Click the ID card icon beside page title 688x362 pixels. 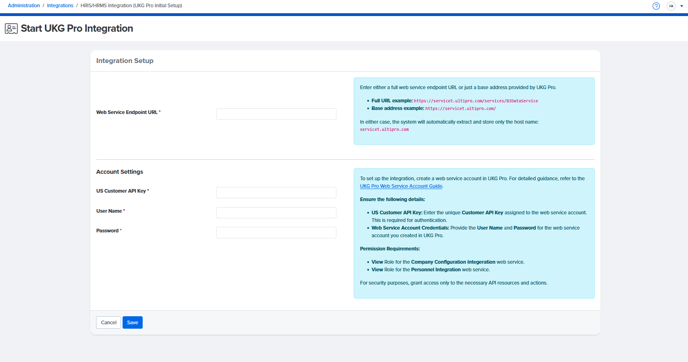click(x=11, y=29)
